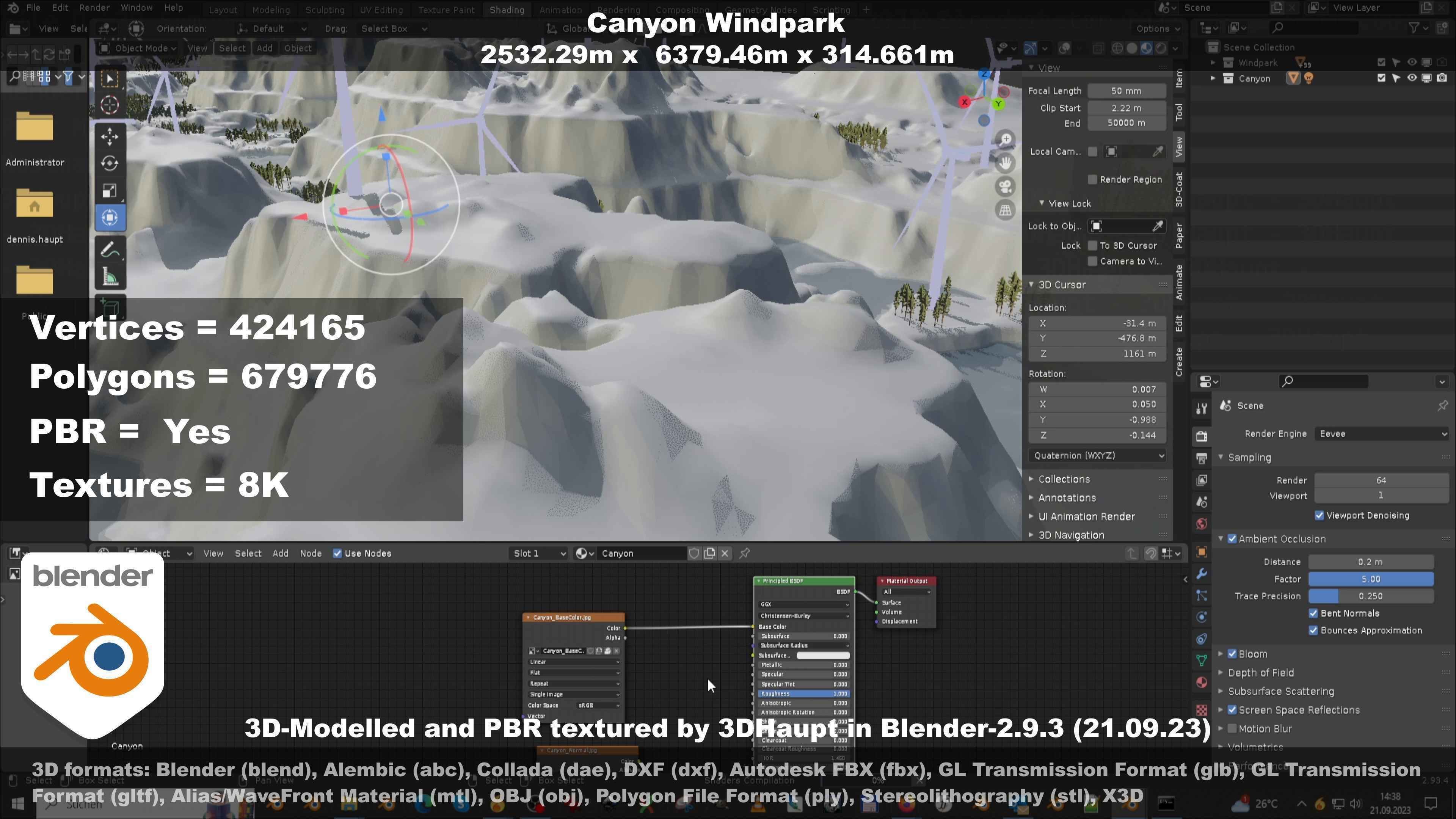Select the highlighted Transform tool

110,218
